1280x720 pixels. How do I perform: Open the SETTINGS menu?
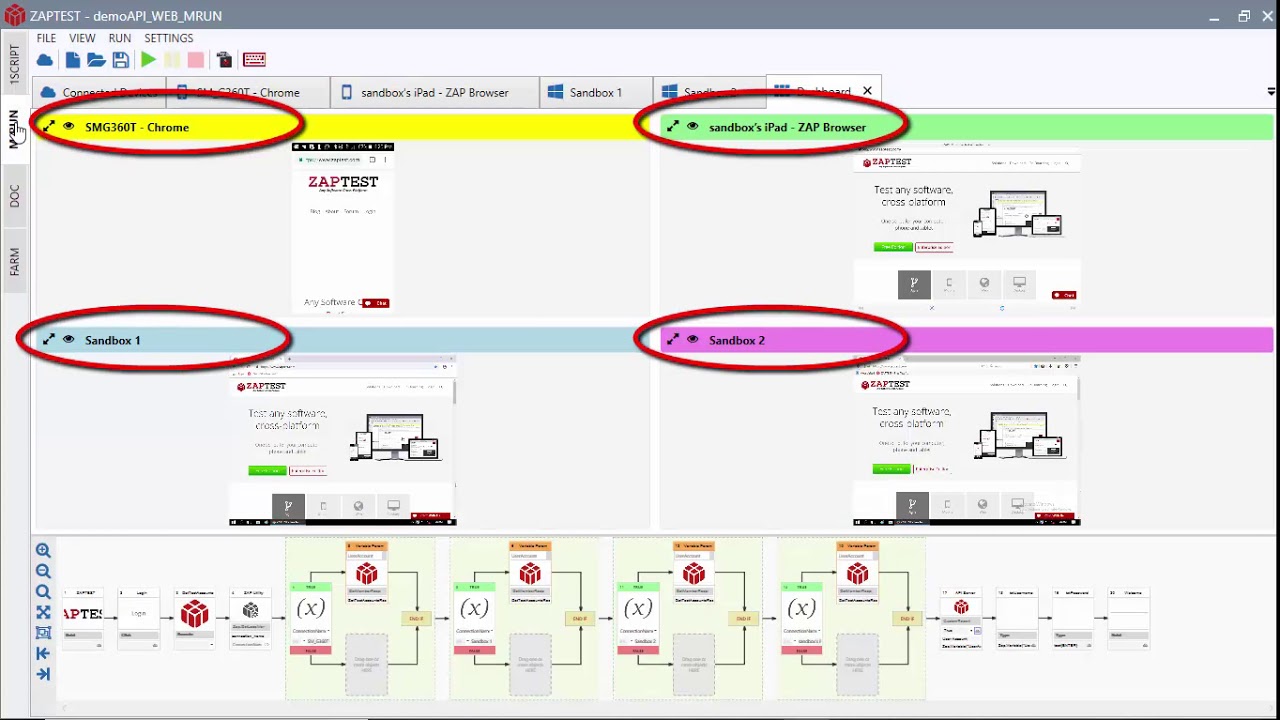(168, 38)
